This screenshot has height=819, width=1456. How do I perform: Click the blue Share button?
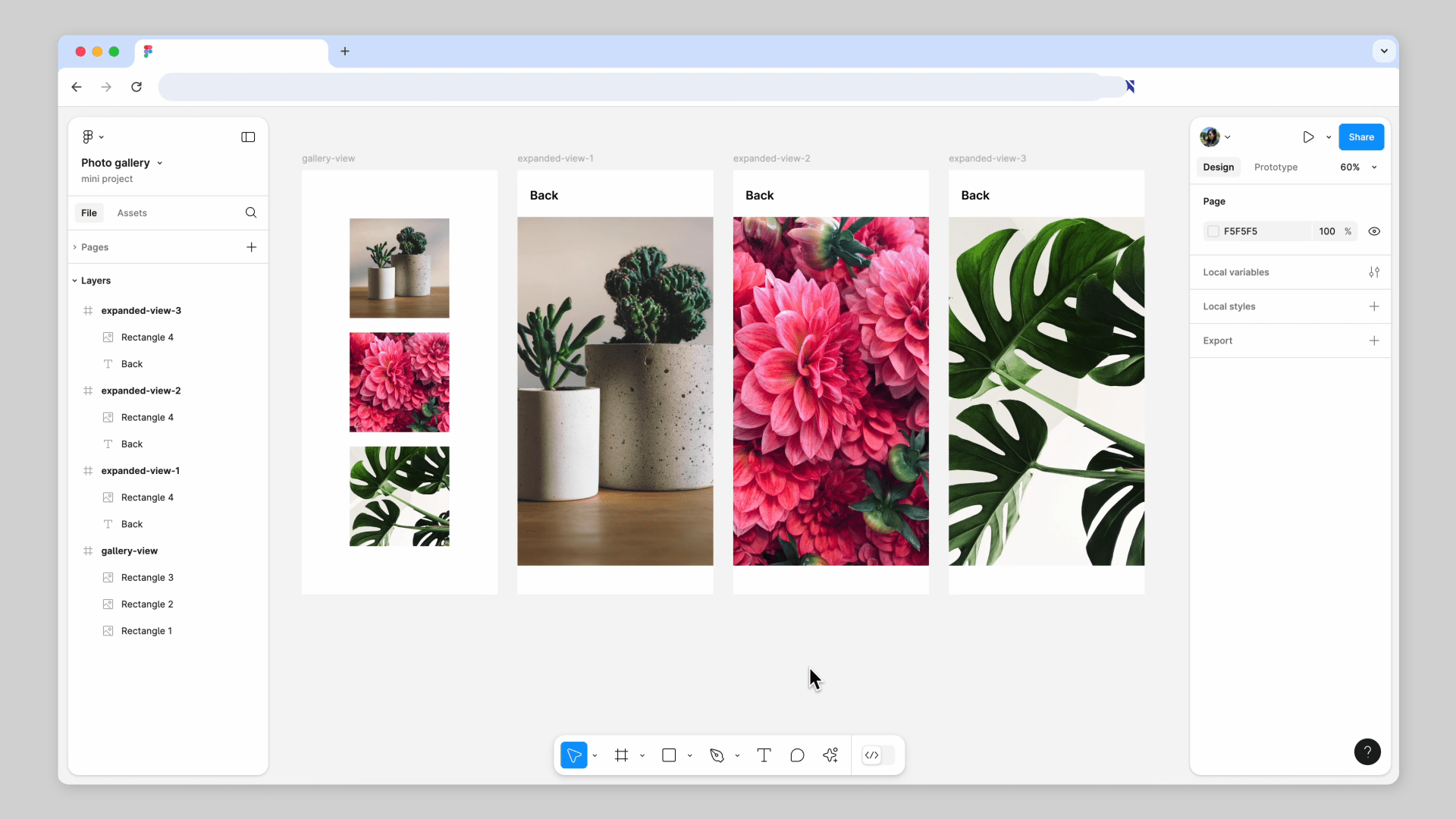1361,137
